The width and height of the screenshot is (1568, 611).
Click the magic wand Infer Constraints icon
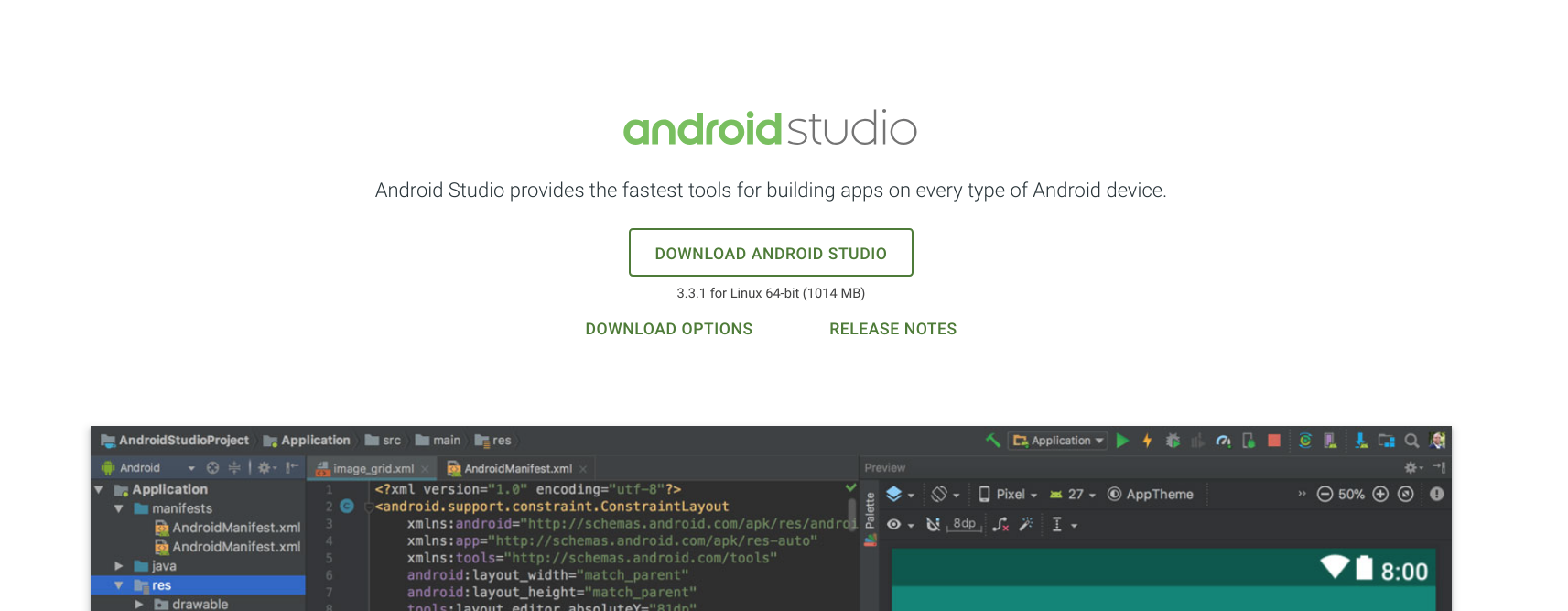(1026, 524)
